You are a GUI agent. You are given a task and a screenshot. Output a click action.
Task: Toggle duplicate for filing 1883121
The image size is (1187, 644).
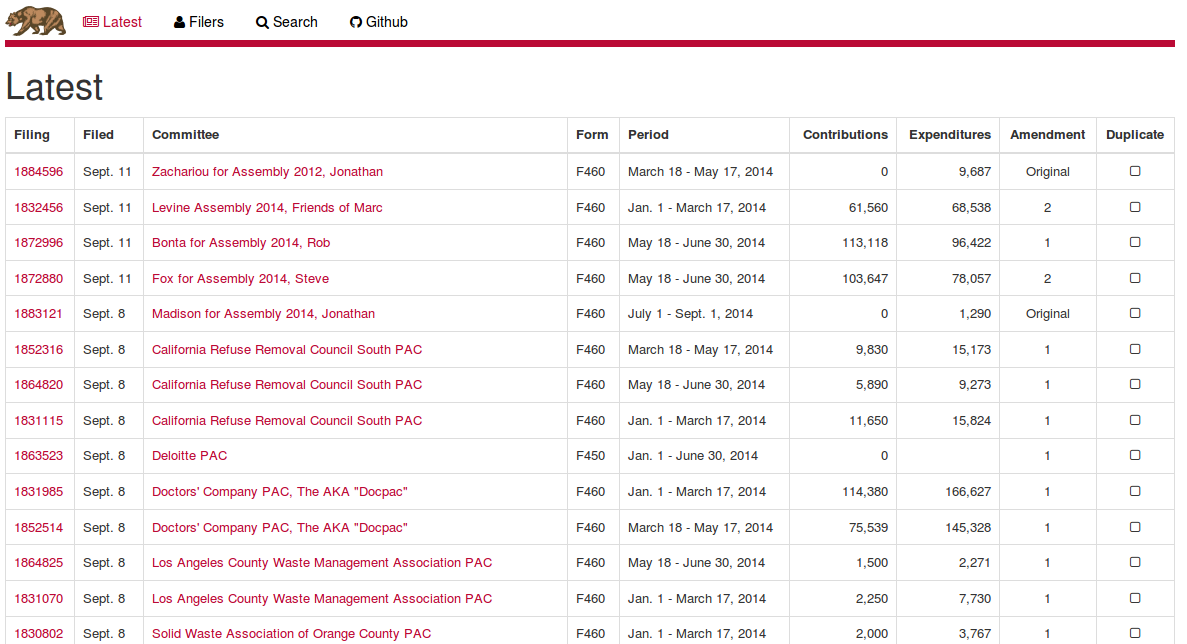(x=1135, y=313)
